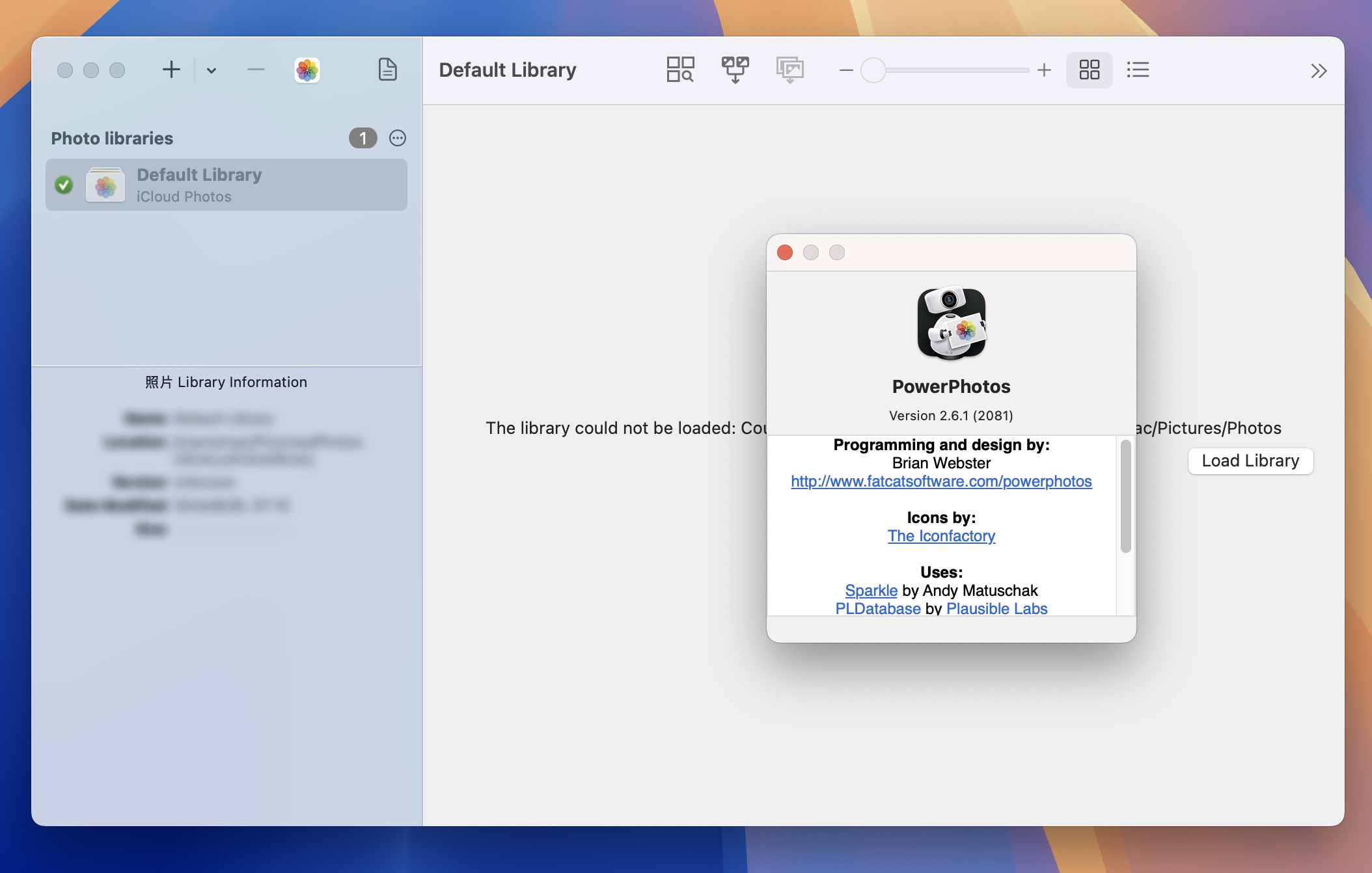Toggle the library info document icon

[388, 70]
